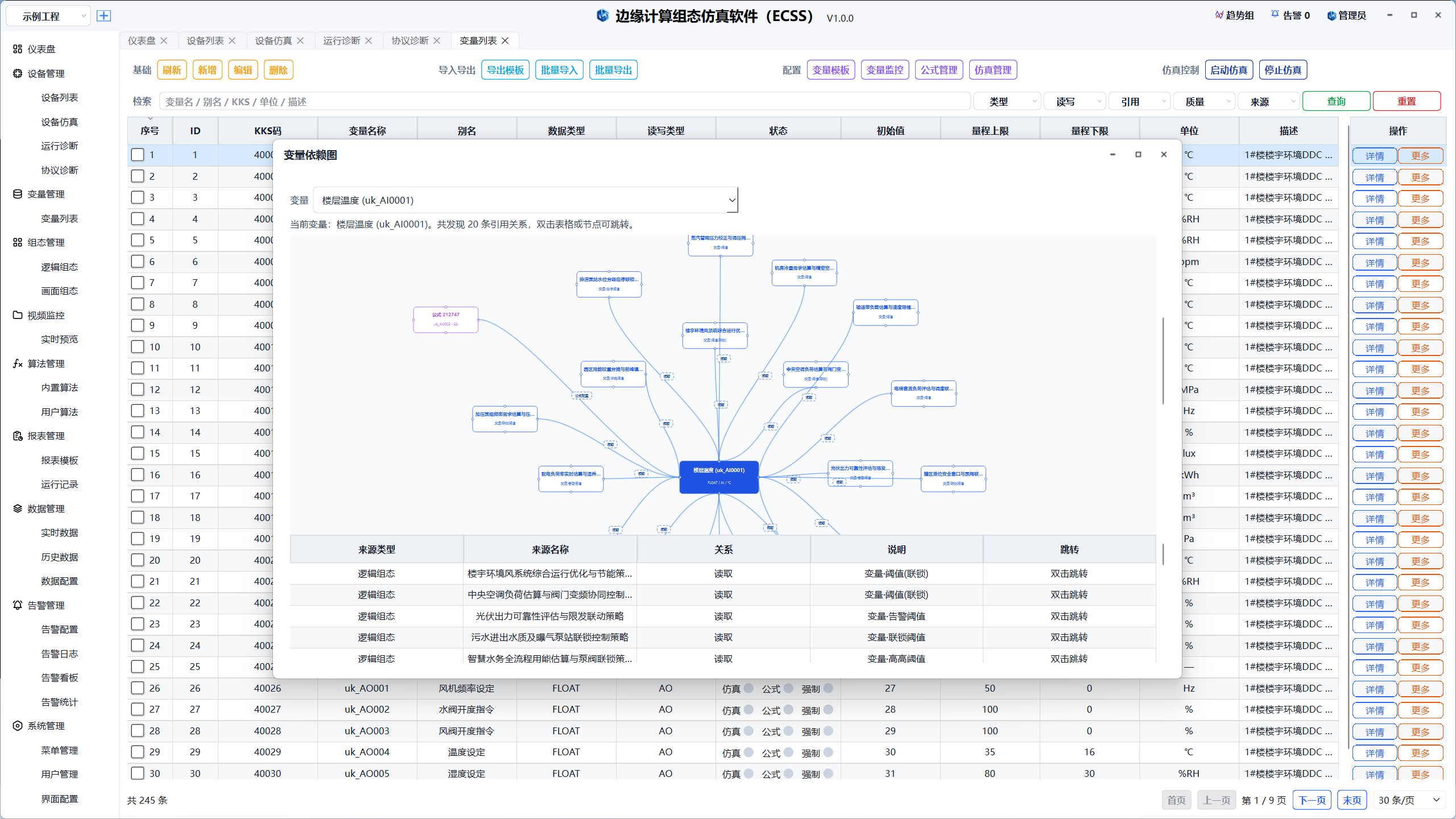Click the system management gear icon
This screenshot has width=1456, height=819.
[x=18, y=726]
